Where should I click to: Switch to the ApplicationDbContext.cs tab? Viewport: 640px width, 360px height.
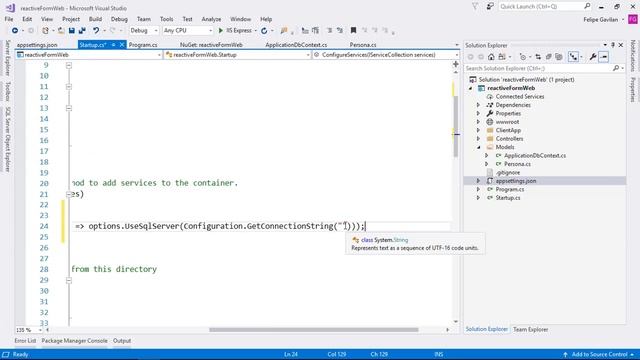tap(296, 45)
